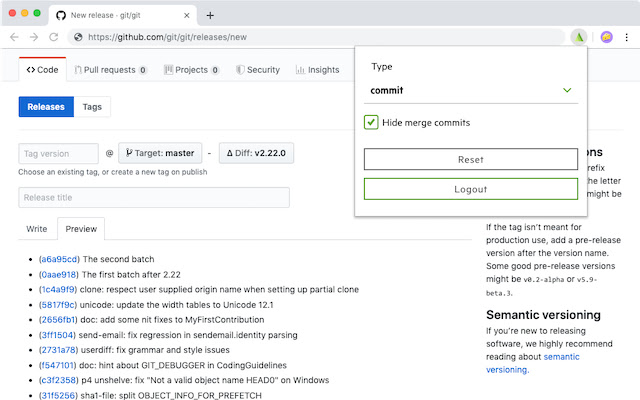Screen dimensions: 640x400
Task: Open the Diff: v2.22.0 dropdown
Action: [x=256, y=153]
